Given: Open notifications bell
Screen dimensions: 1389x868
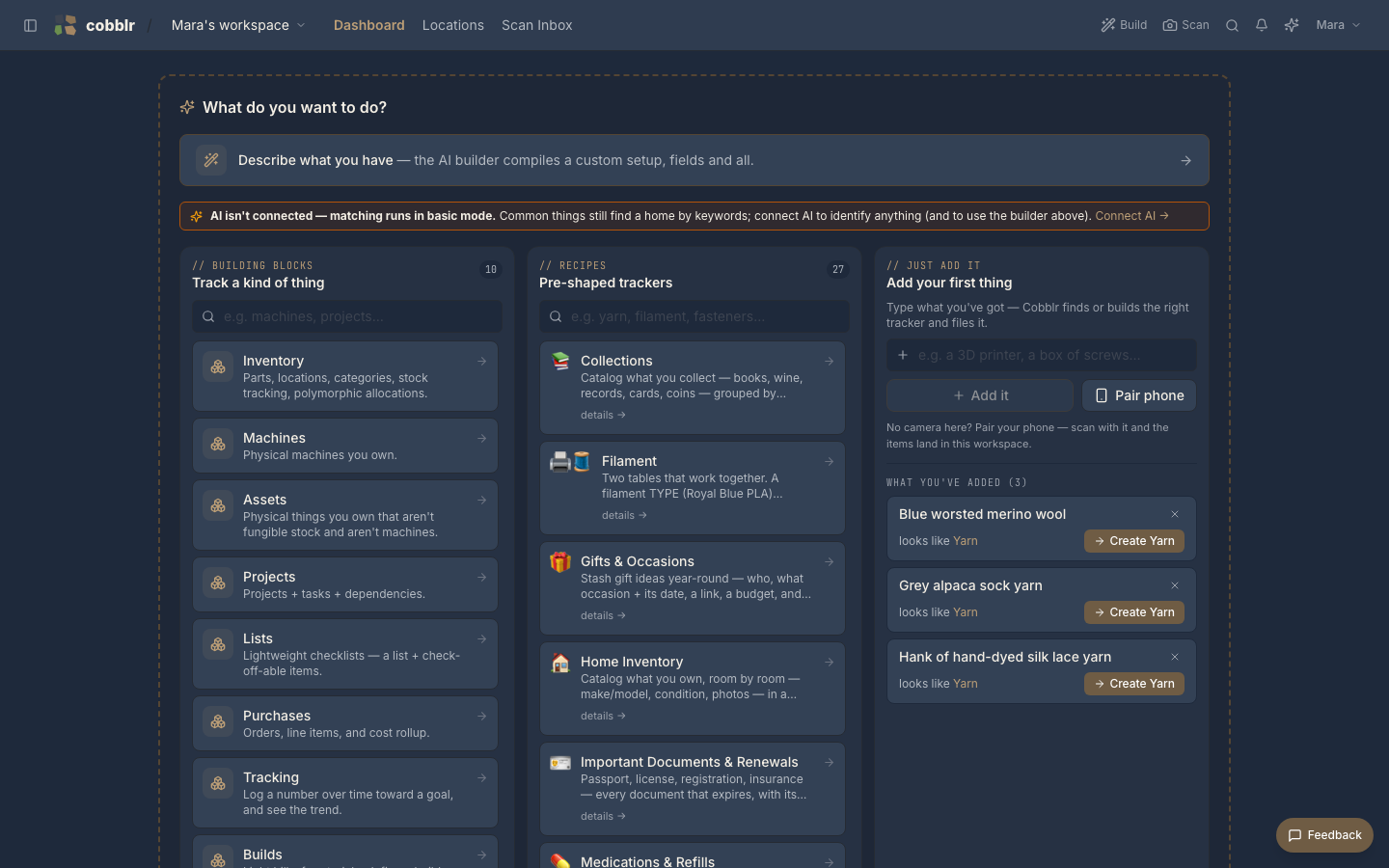Looking at the screenshot, I should pos(1262,25).
